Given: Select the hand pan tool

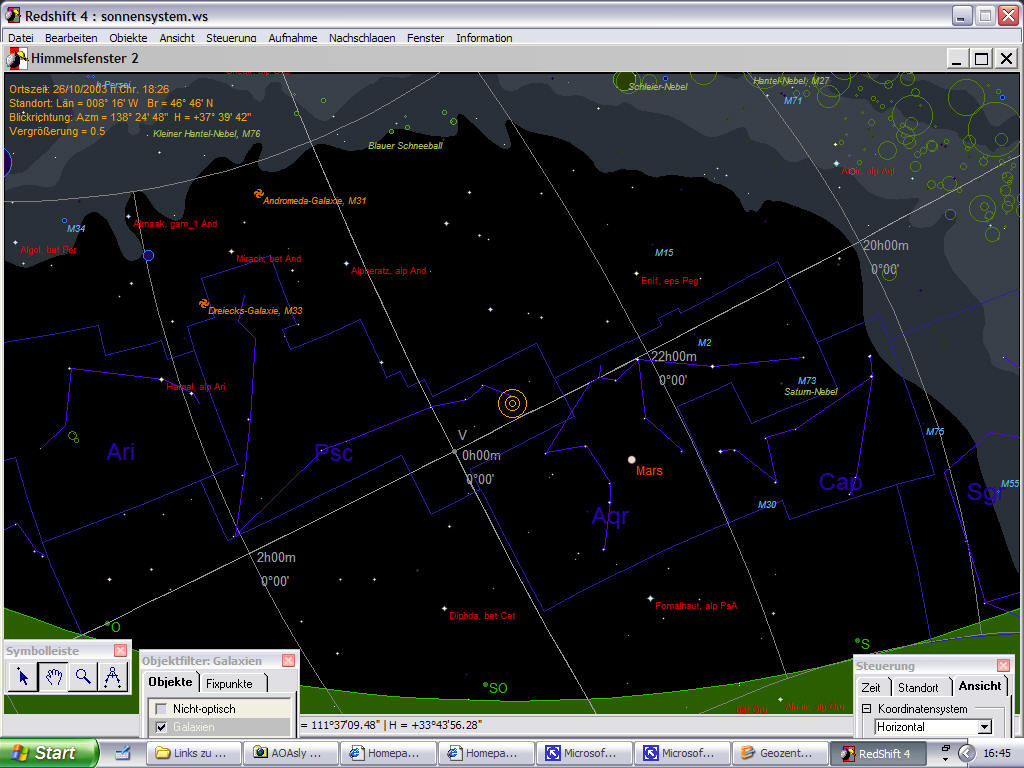Looking at the screenshot, I should click(52, 677).
